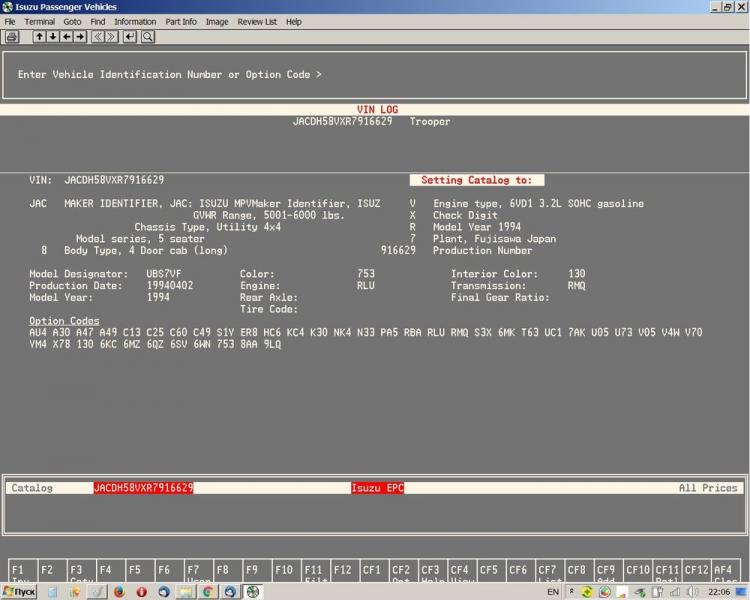Open the Find menu
The width and height of the screenshot is (750, 600).
98,22
